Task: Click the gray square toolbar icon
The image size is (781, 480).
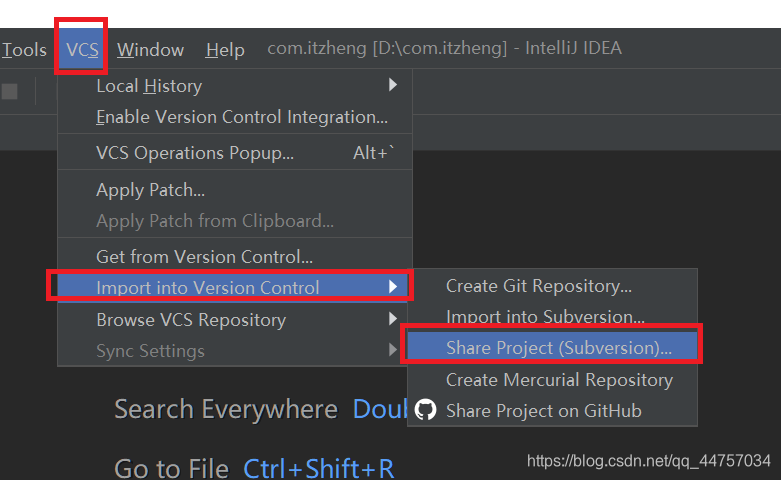Action: [x=9, y=92]
